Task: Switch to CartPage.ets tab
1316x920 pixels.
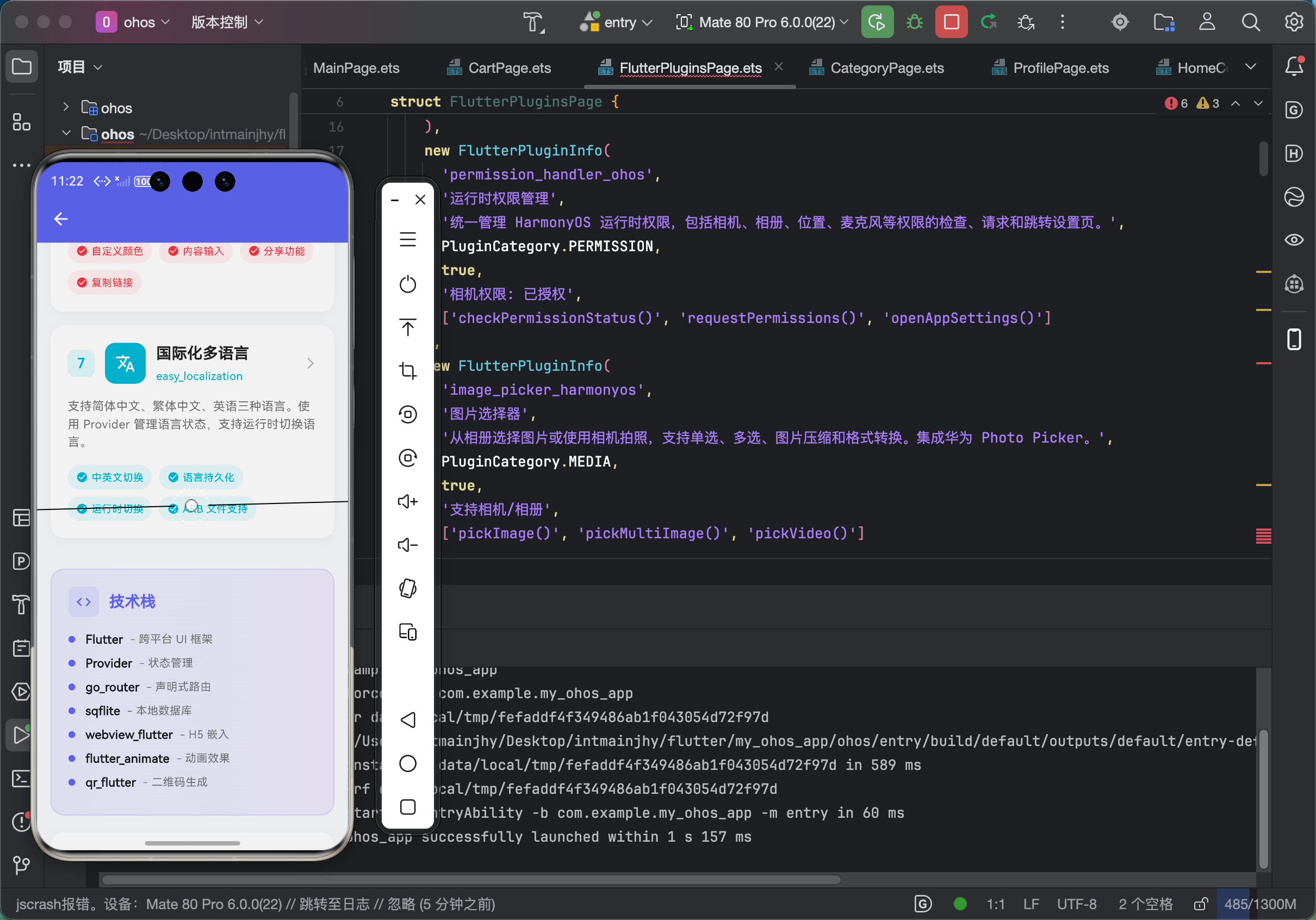Action: click(508, 68)
